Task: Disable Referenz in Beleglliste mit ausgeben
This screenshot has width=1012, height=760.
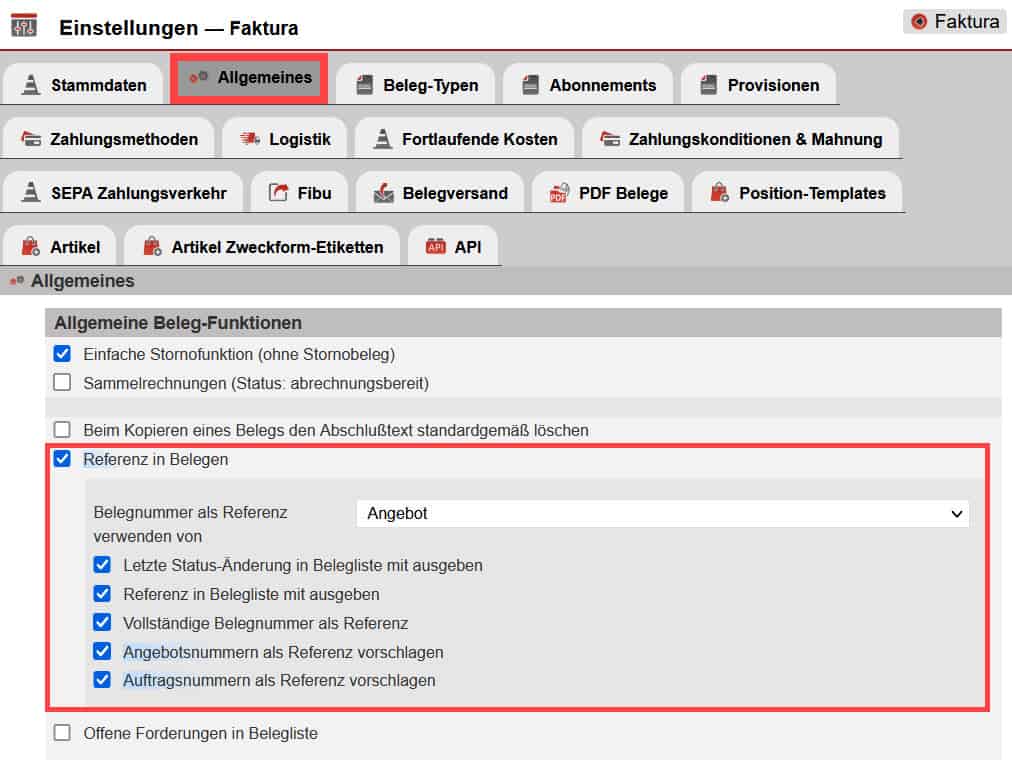Action: point(102,594)
